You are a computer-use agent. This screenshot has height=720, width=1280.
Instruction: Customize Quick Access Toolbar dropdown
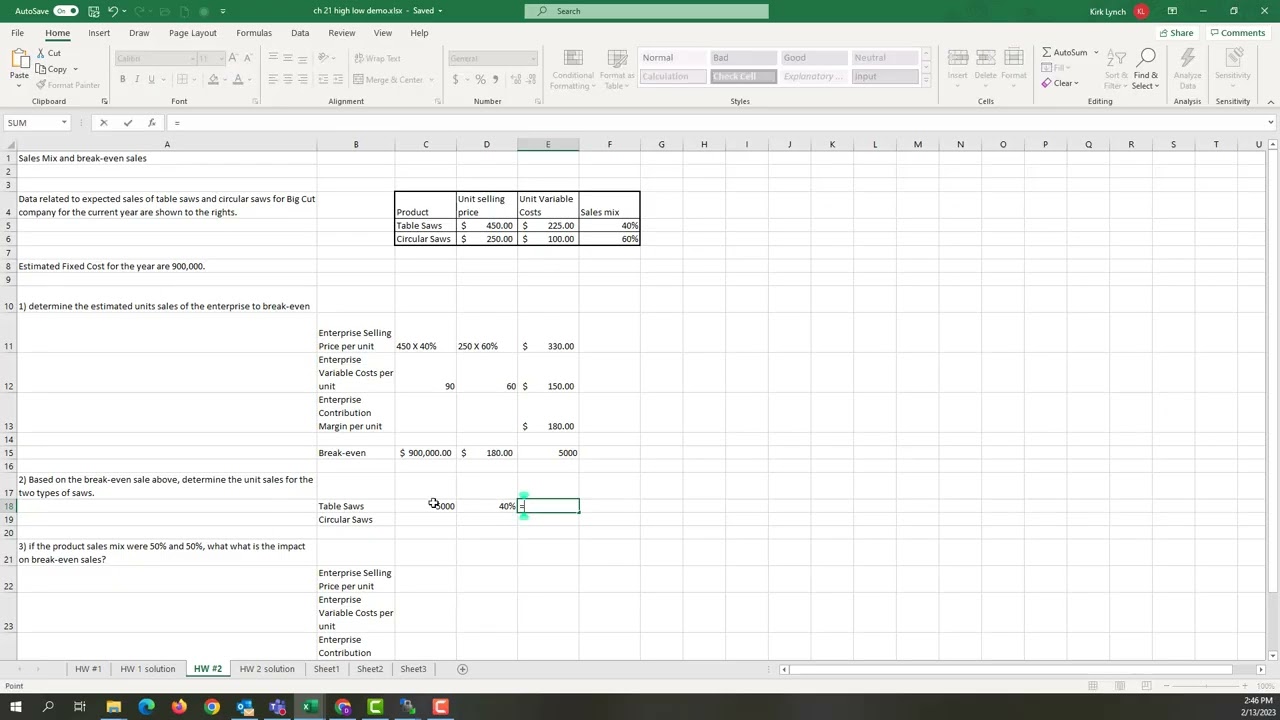tap(222, 11)
